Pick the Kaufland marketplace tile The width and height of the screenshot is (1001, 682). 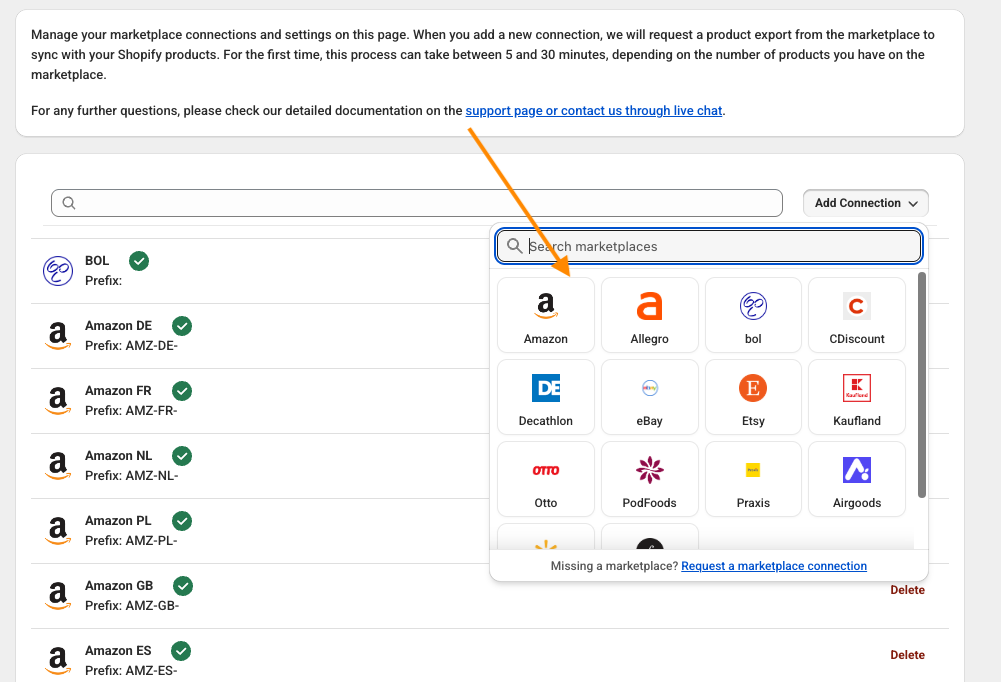tap(857, 397)
